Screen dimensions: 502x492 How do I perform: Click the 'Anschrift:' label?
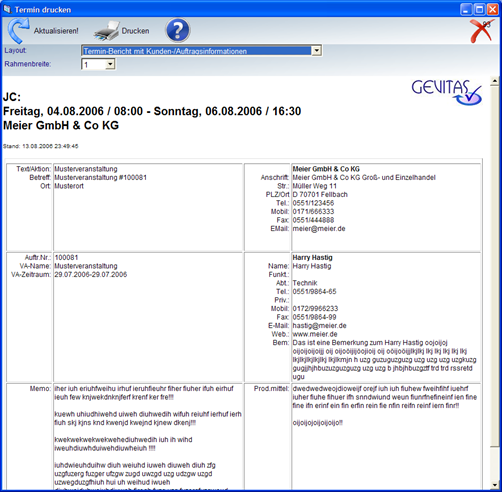tap(275, 177)
